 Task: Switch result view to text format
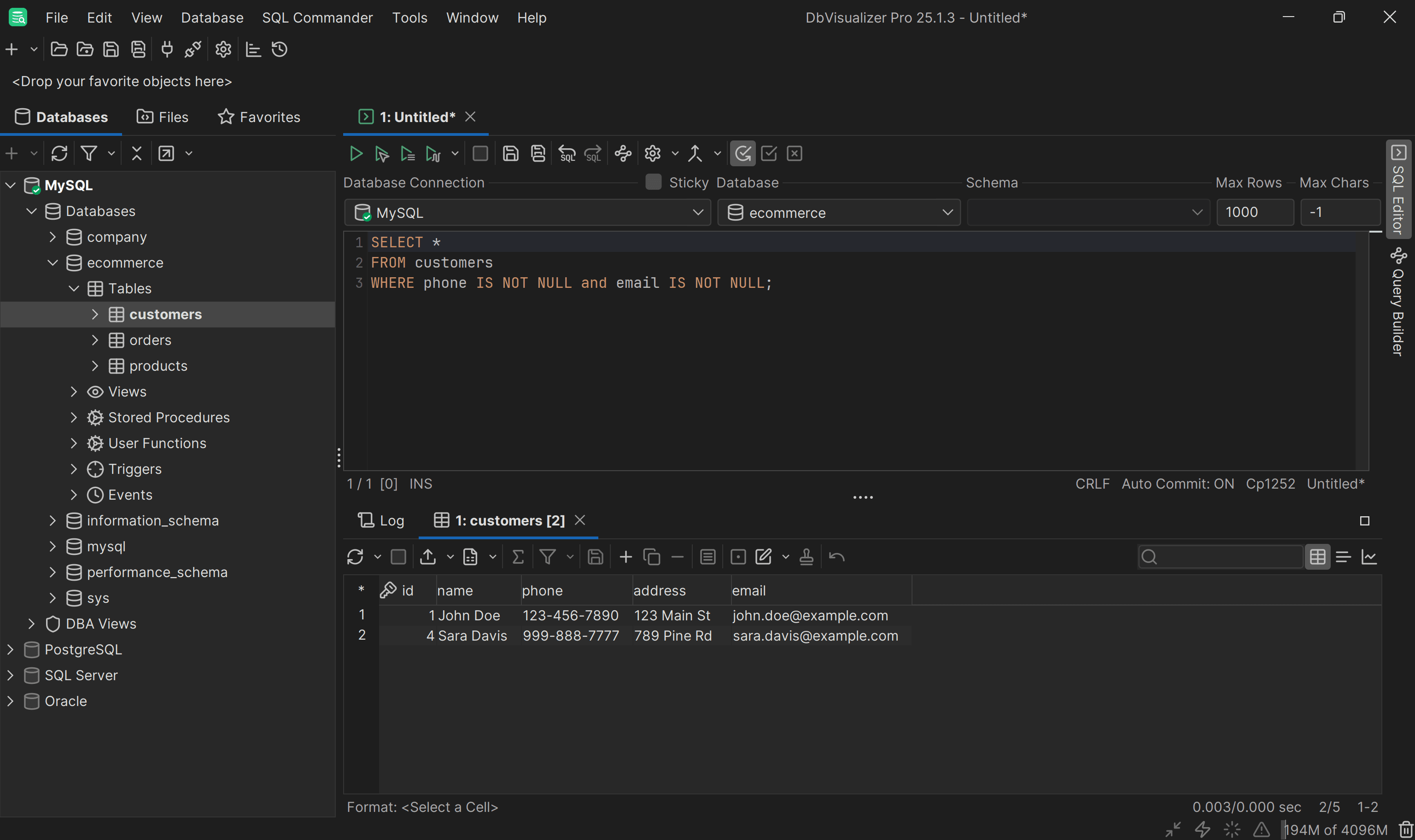1343,557
